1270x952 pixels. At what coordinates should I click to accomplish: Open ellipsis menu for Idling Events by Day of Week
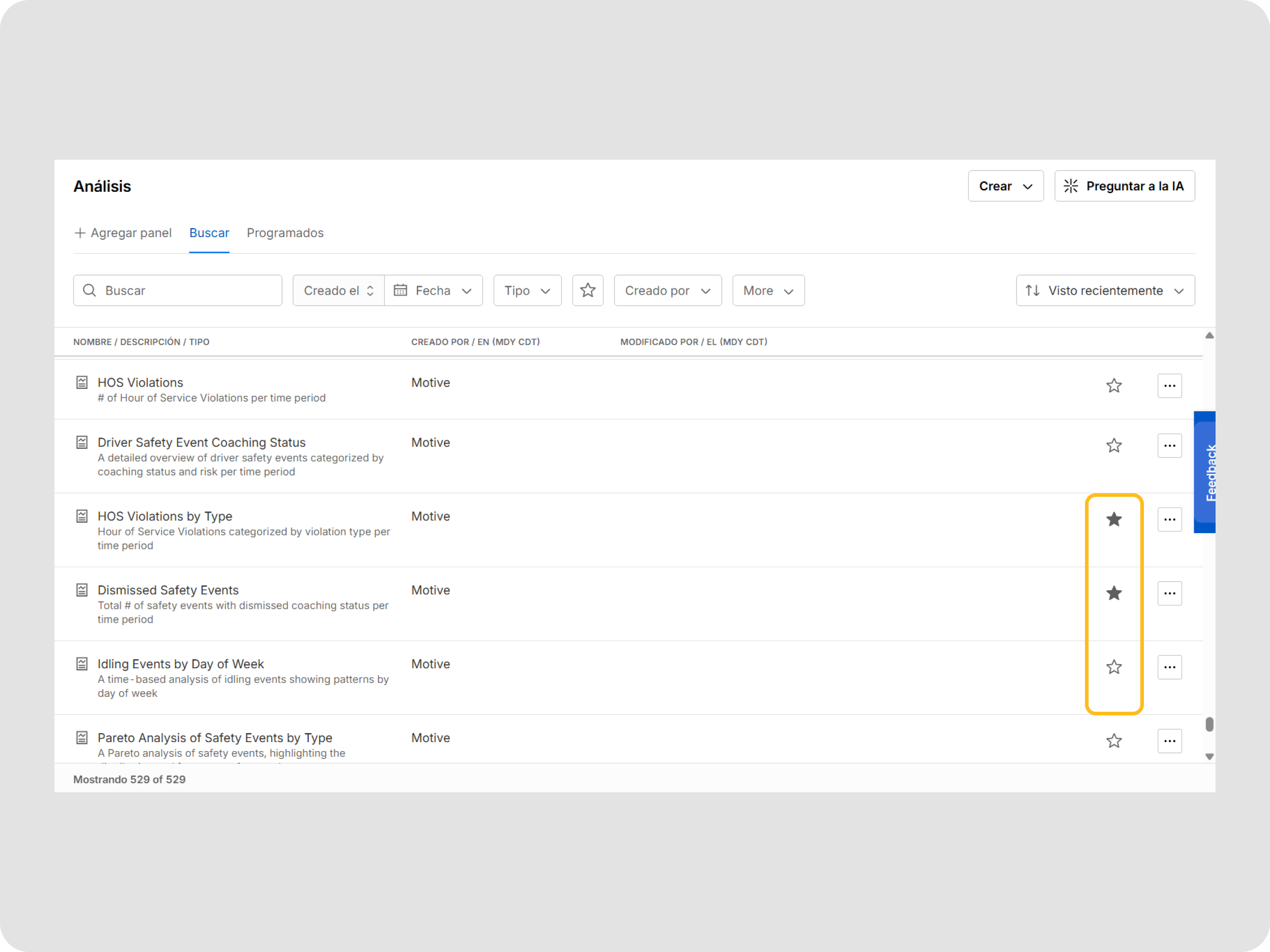pos(1169,667)
